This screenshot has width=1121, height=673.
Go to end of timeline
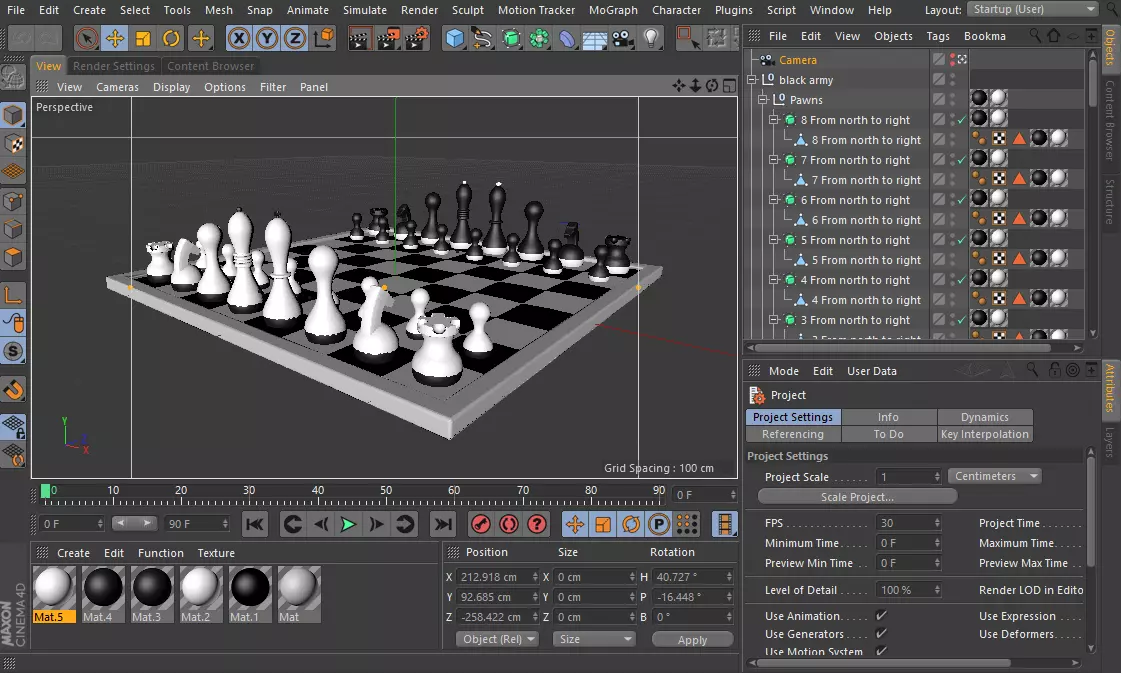coord(443,524)
